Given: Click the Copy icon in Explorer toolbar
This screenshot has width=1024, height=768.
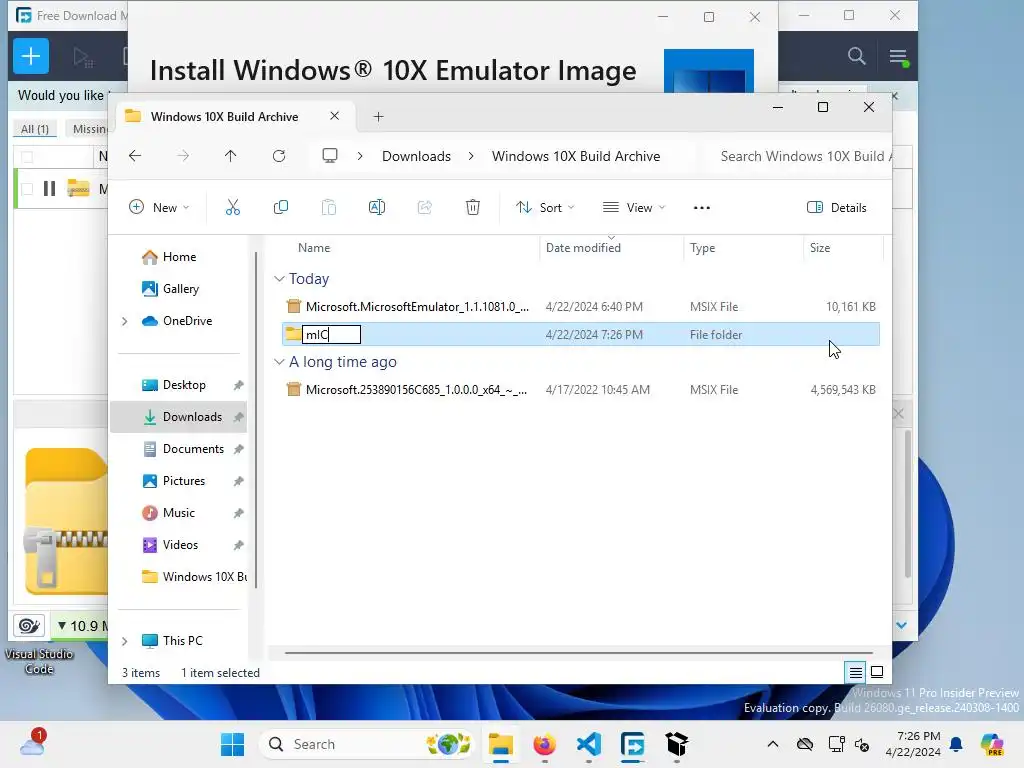Looking at the screenshot, I should (281, 208).
